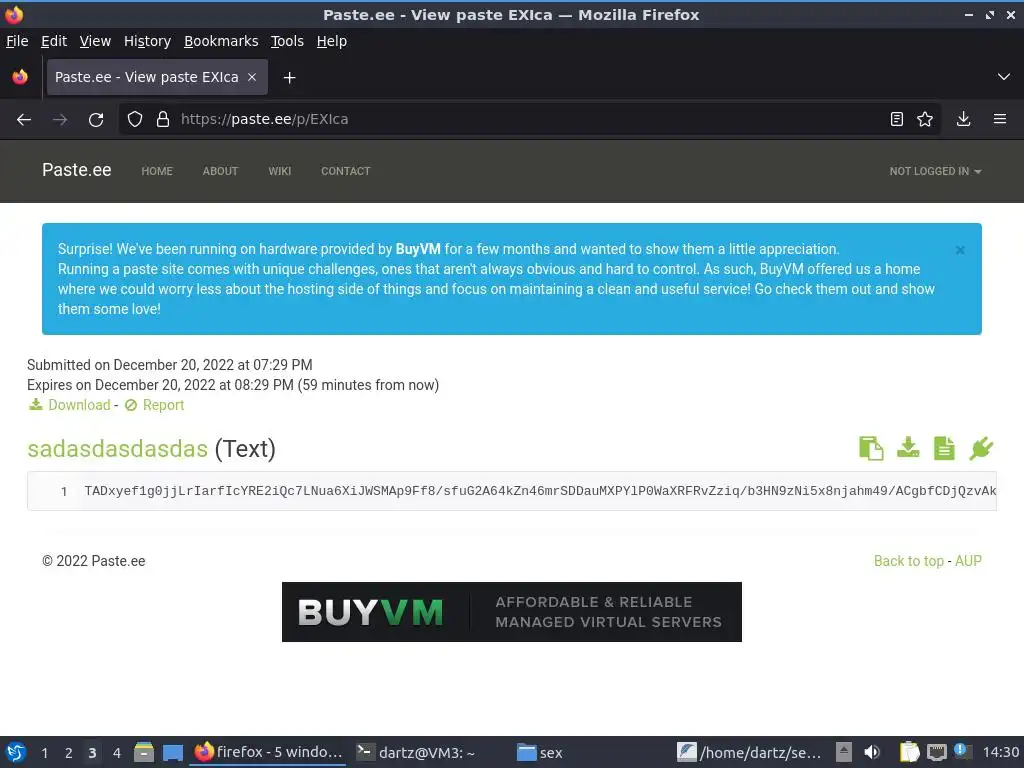Reload the current page
Viewport: 1024px width, 768px height.
pos(96,120)
